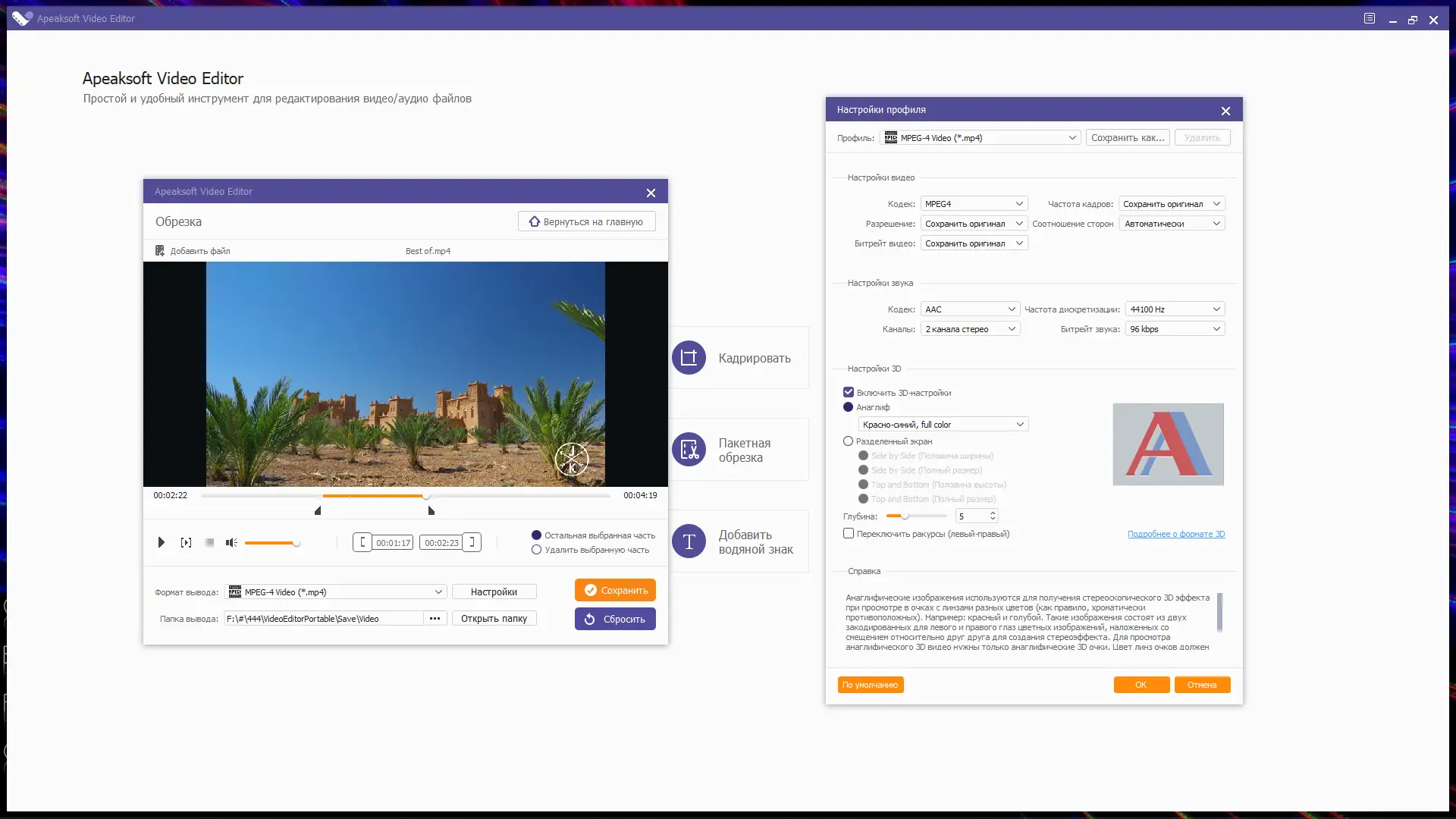This screenshot has height=819, width=1456.
Task: Uncheck Включить 3D-настройки checkbox
Action: pyautogui.click(x=849, y=393)
